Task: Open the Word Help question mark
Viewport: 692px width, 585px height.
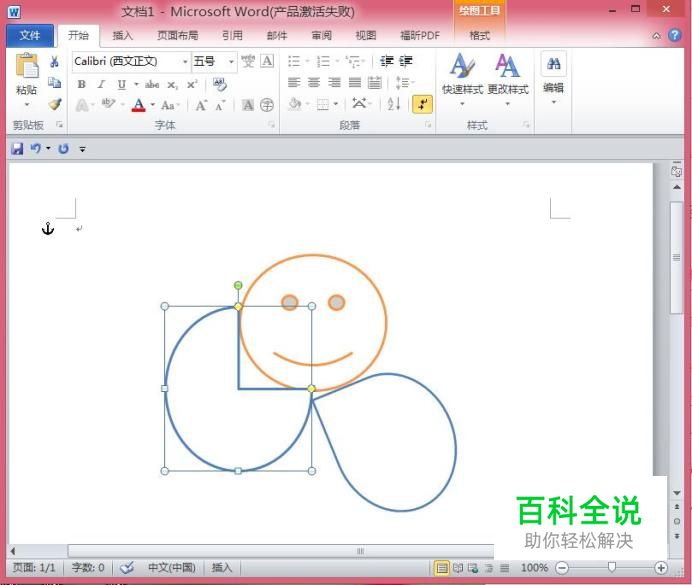Action: 674,35
